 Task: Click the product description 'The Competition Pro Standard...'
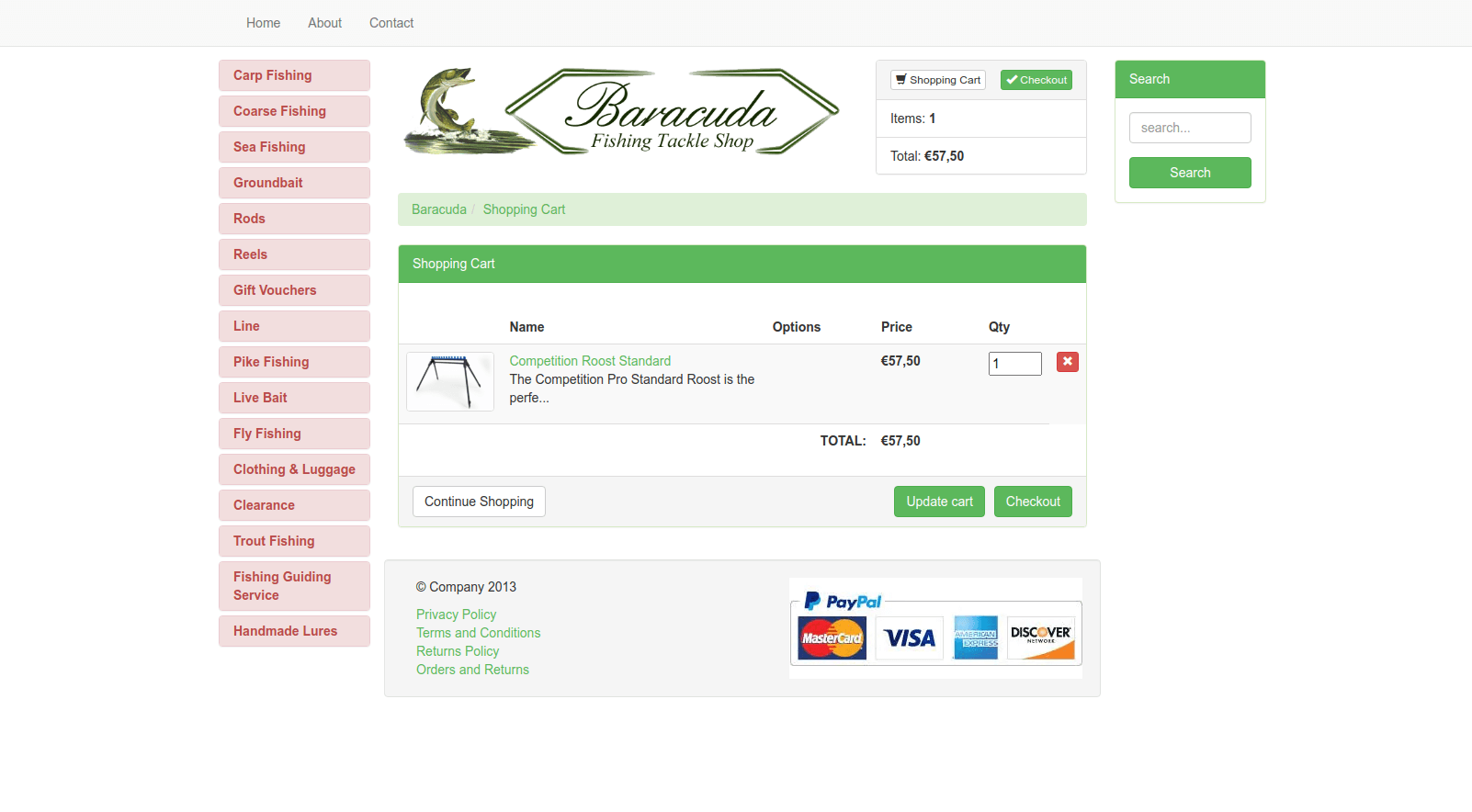[x=632, y=389]
